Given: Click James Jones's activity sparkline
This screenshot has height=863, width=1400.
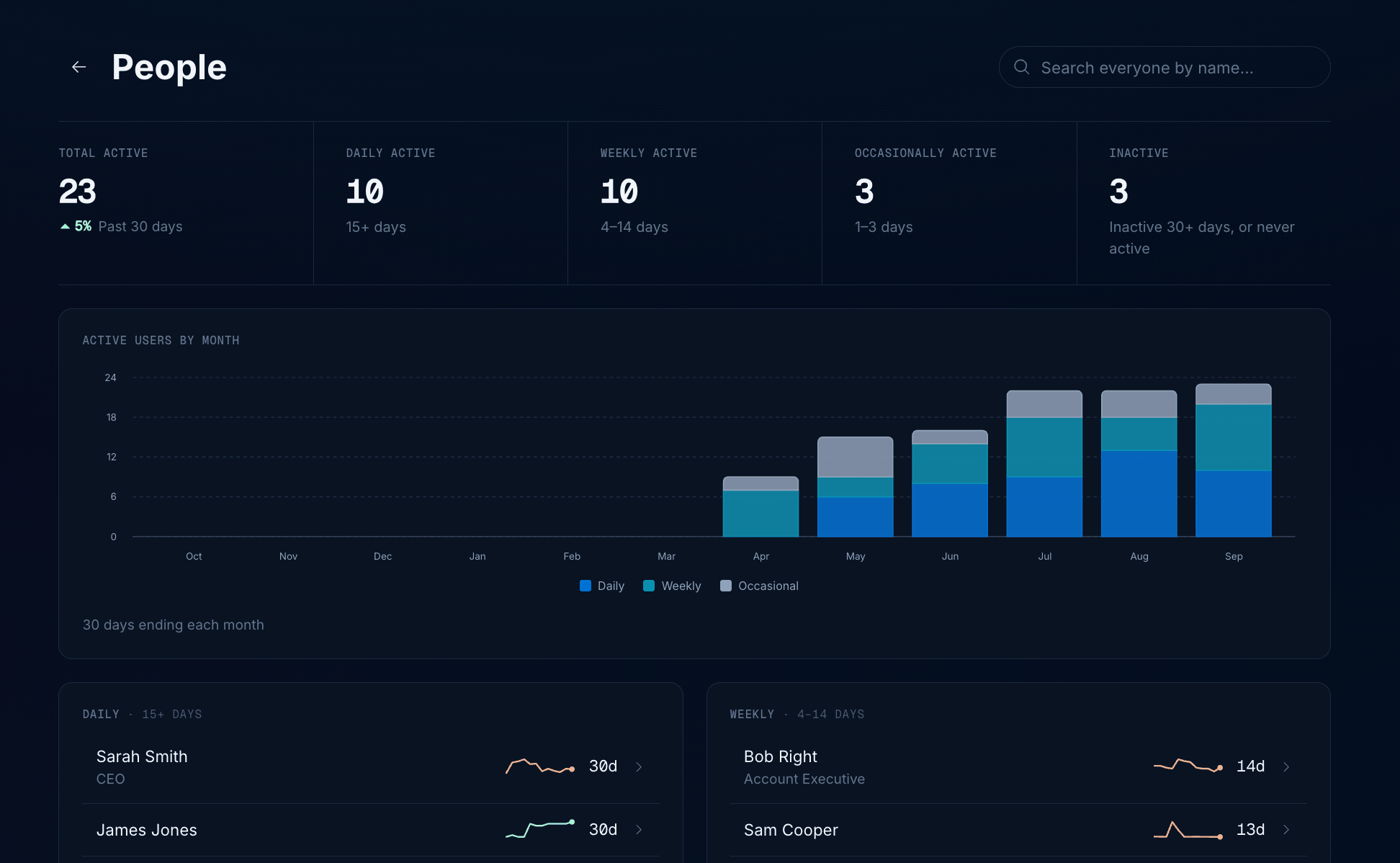Looking at the screenshot, I should 540,829.
